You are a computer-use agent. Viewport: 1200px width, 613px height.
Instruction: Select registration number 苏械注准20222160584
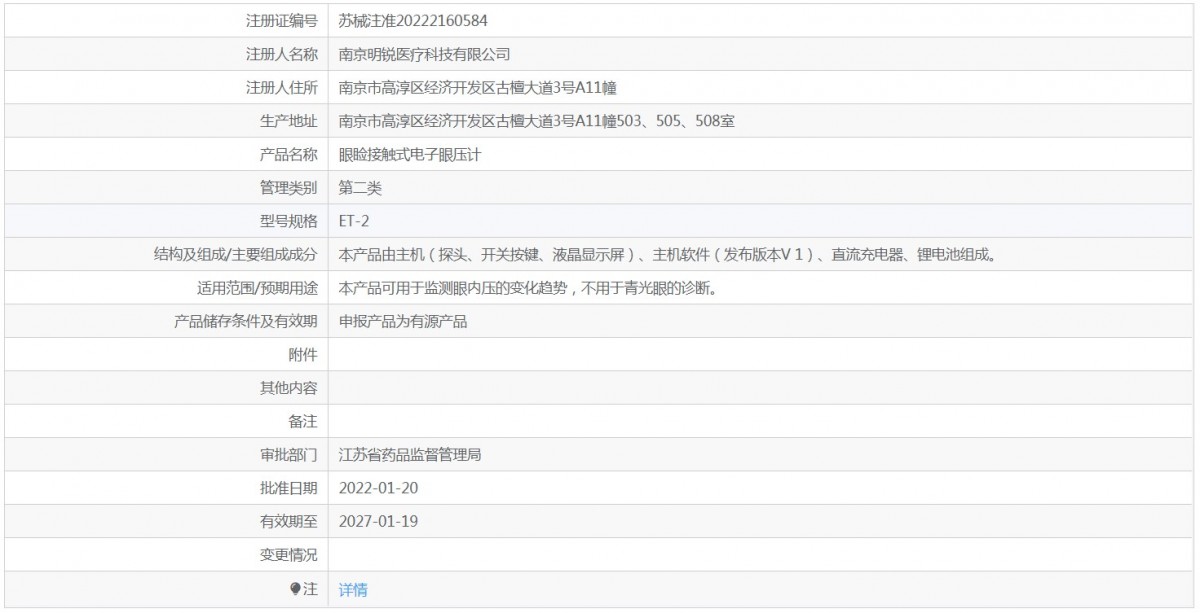[x=413, y=20]
